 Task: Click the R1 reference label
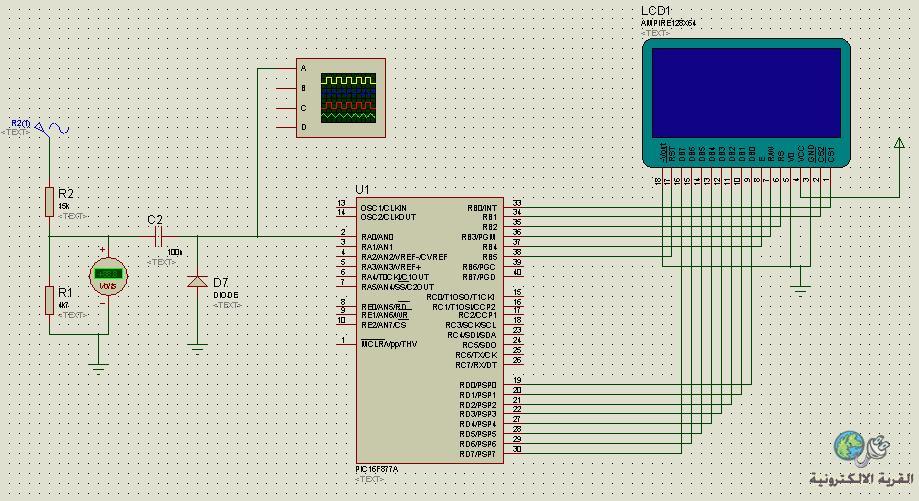[65, 292]
